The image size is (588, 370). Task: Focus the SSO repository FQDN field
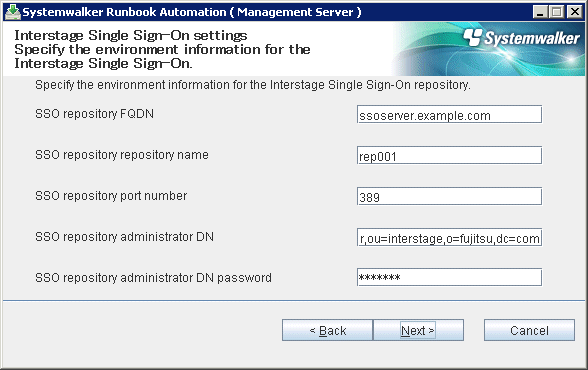(449, 114)
